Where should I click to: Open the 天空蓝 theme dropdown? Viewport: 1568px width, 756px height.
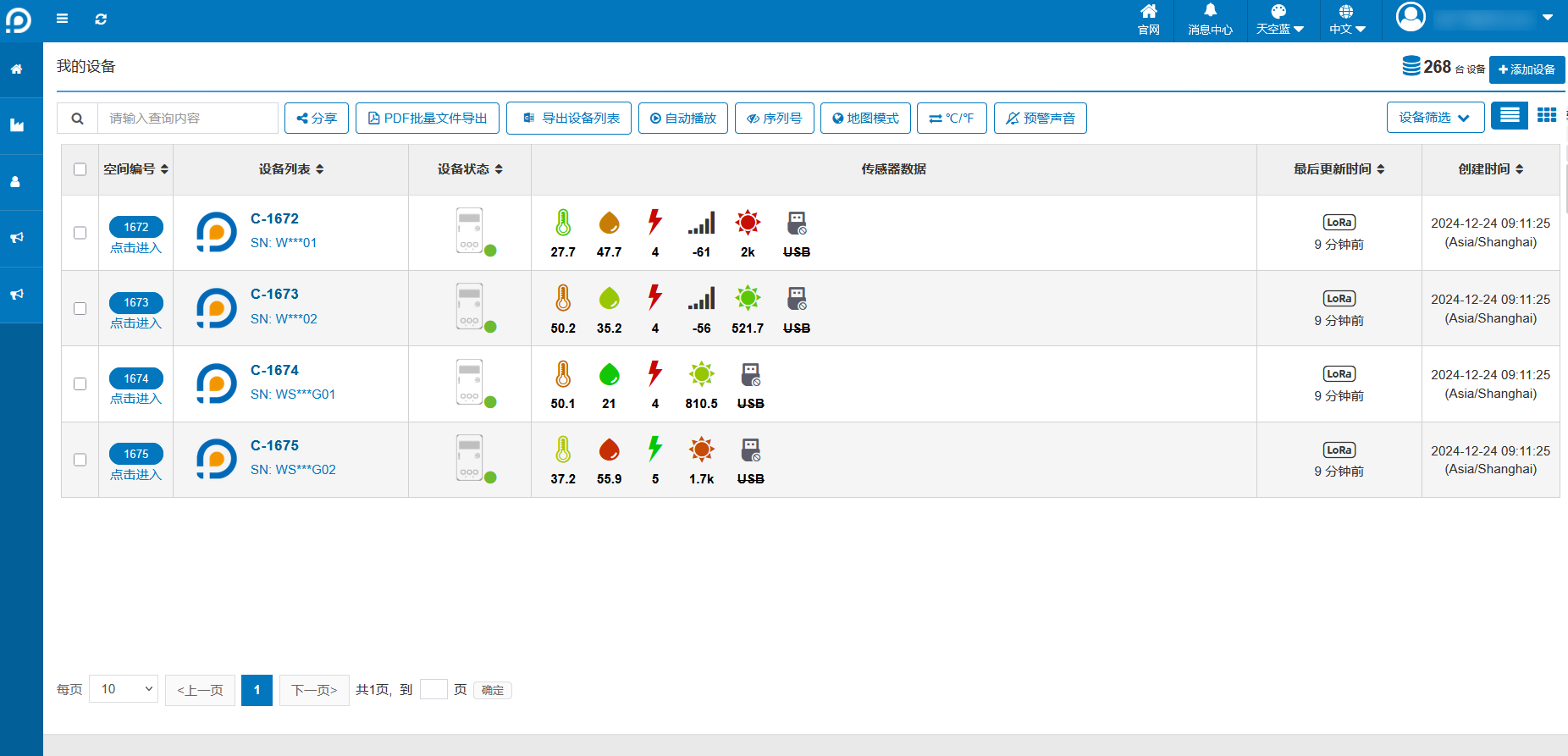coord(1279,19)
